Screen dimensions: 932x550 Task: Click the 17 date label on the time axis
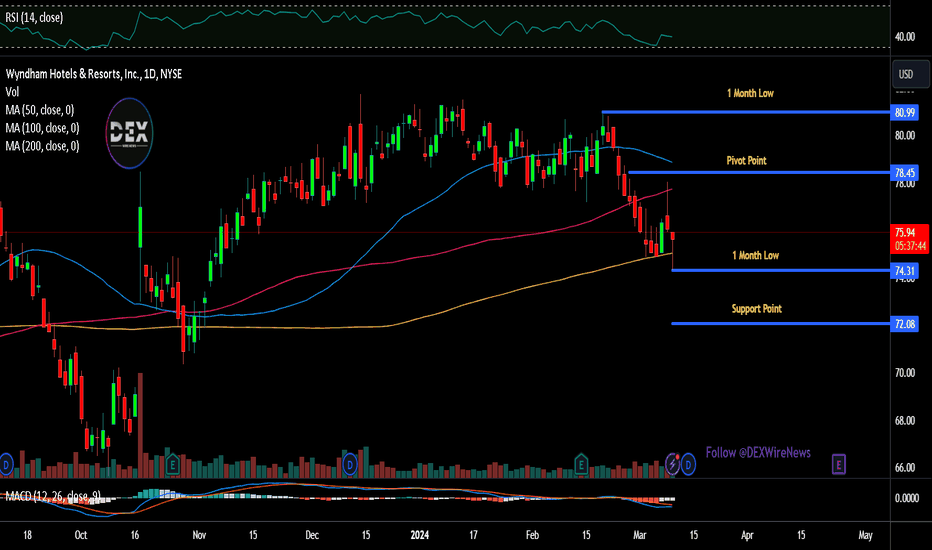click(473, 535)
